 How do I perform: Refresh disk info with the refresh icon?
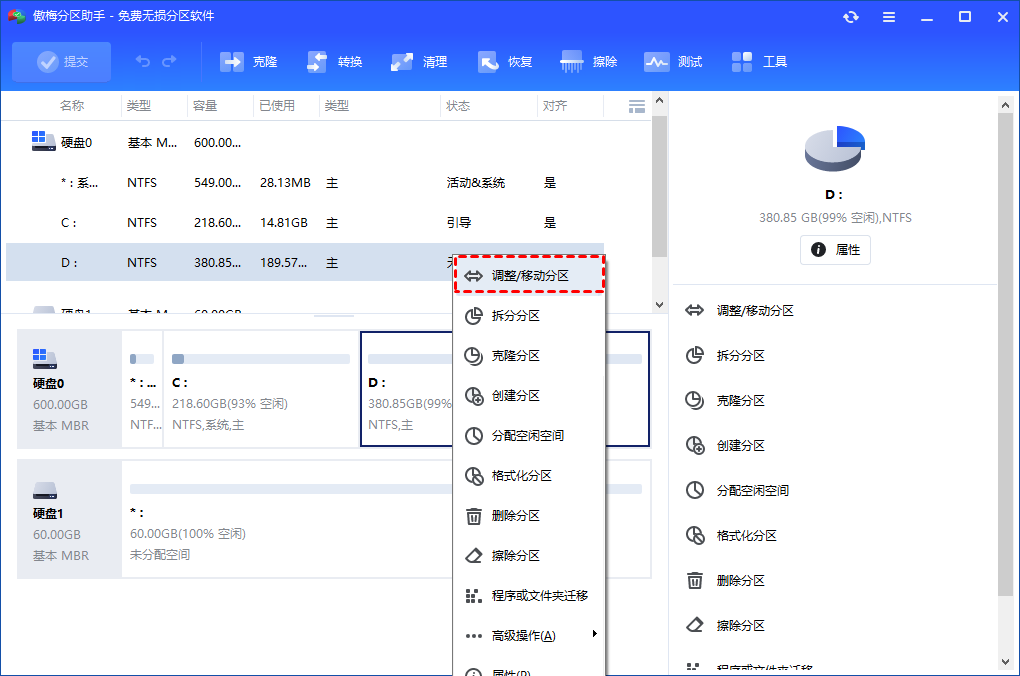851,16
